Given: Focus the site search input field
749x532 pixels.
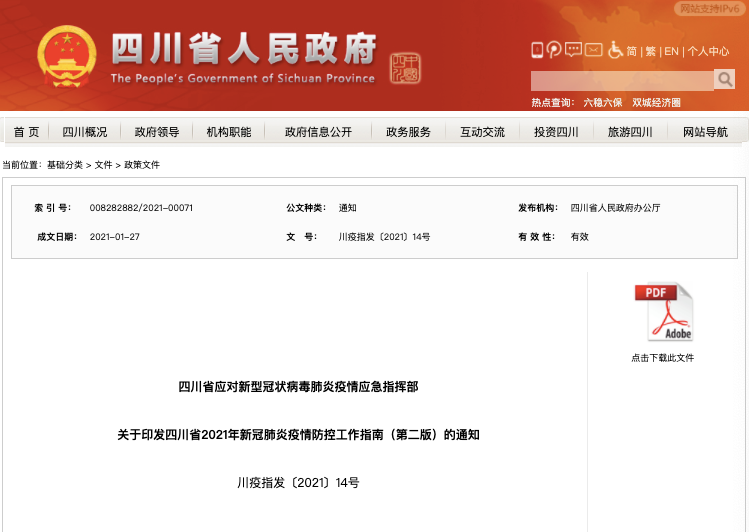Looking at the screenshot, I should (621, 80).
